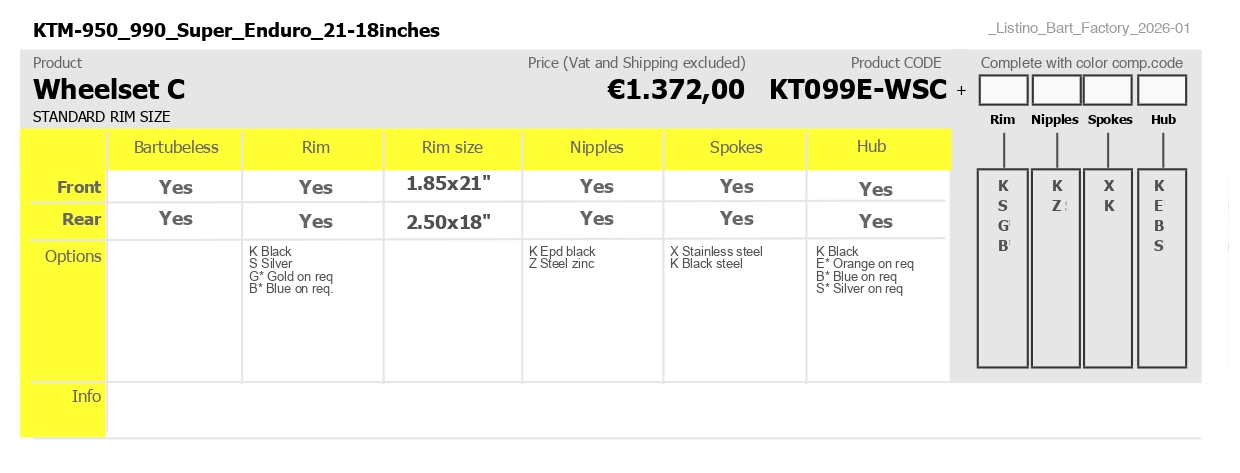Click the Wheelset C product title
Viewport: 1240px width, 473px height.
[109, 90]
